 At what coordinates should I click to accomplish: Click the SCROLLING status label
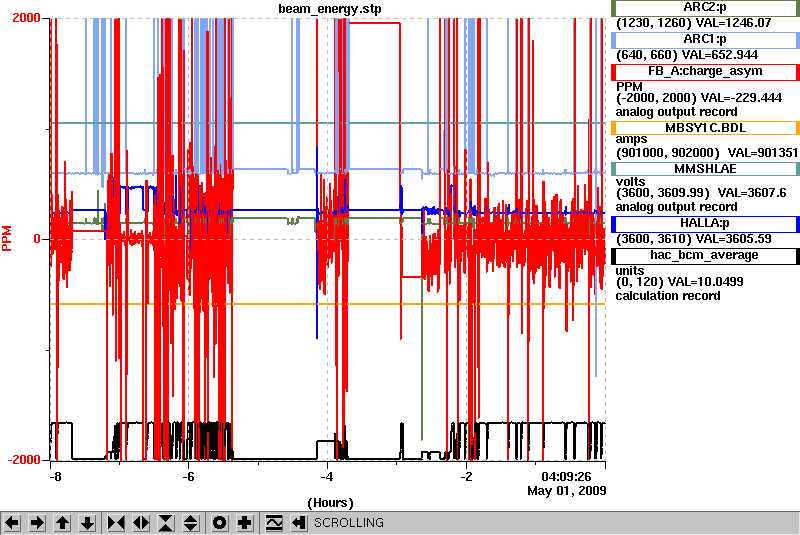tap(348, 523)
